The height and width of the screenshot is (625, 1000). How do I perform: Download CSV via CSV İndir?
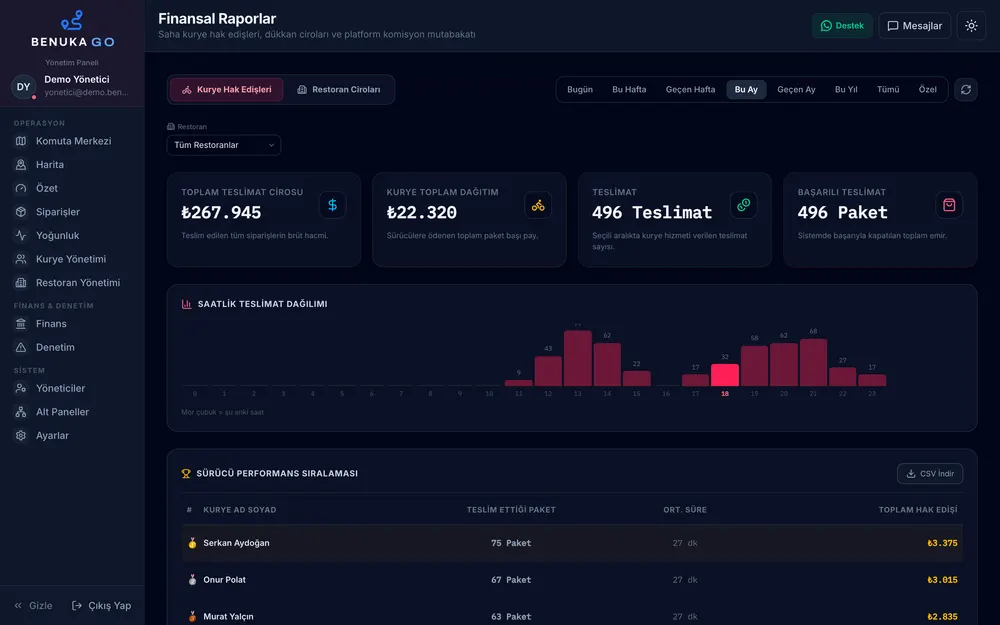[x=930, y=473]
